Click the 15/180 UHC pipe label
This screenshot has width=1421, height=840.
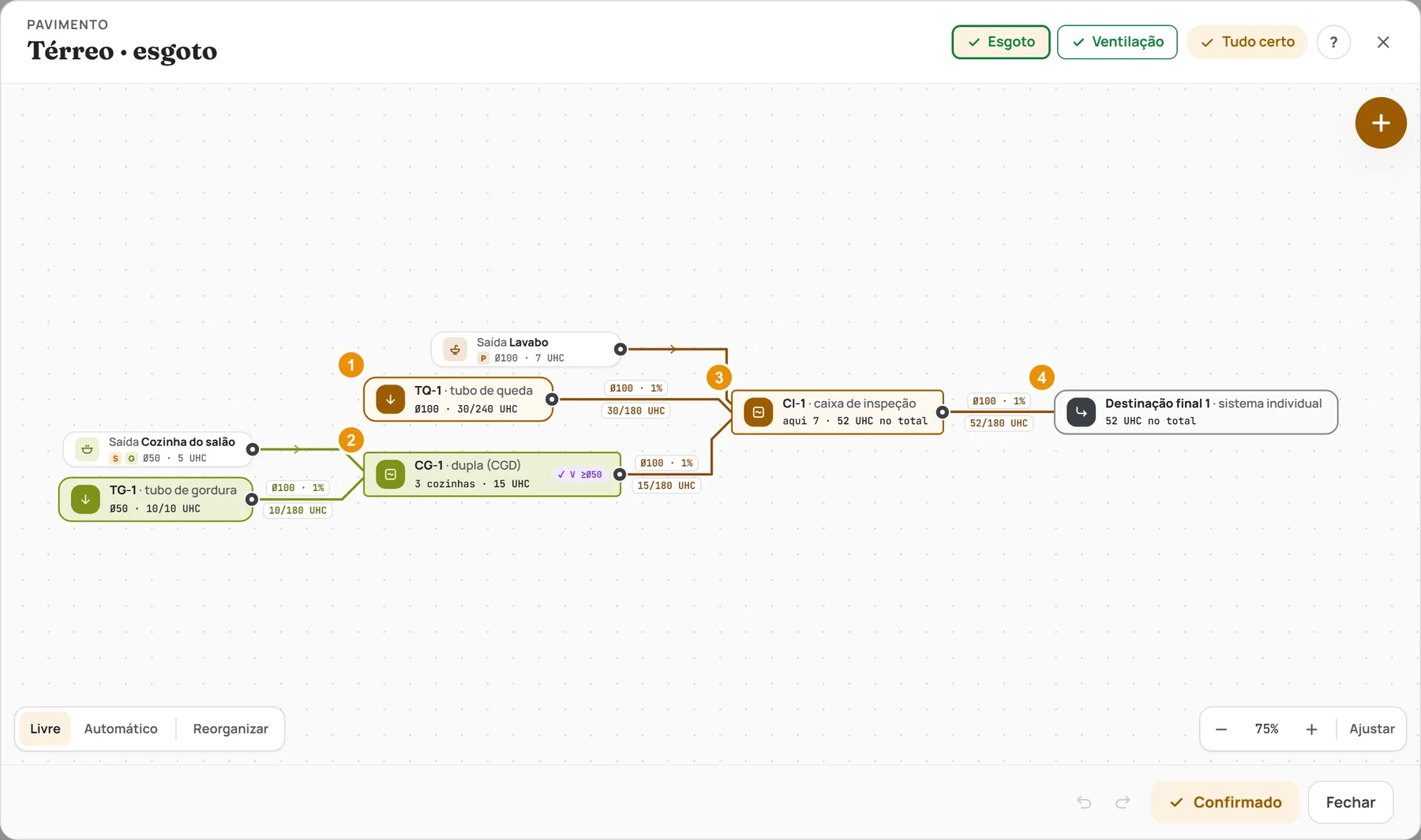666,486
